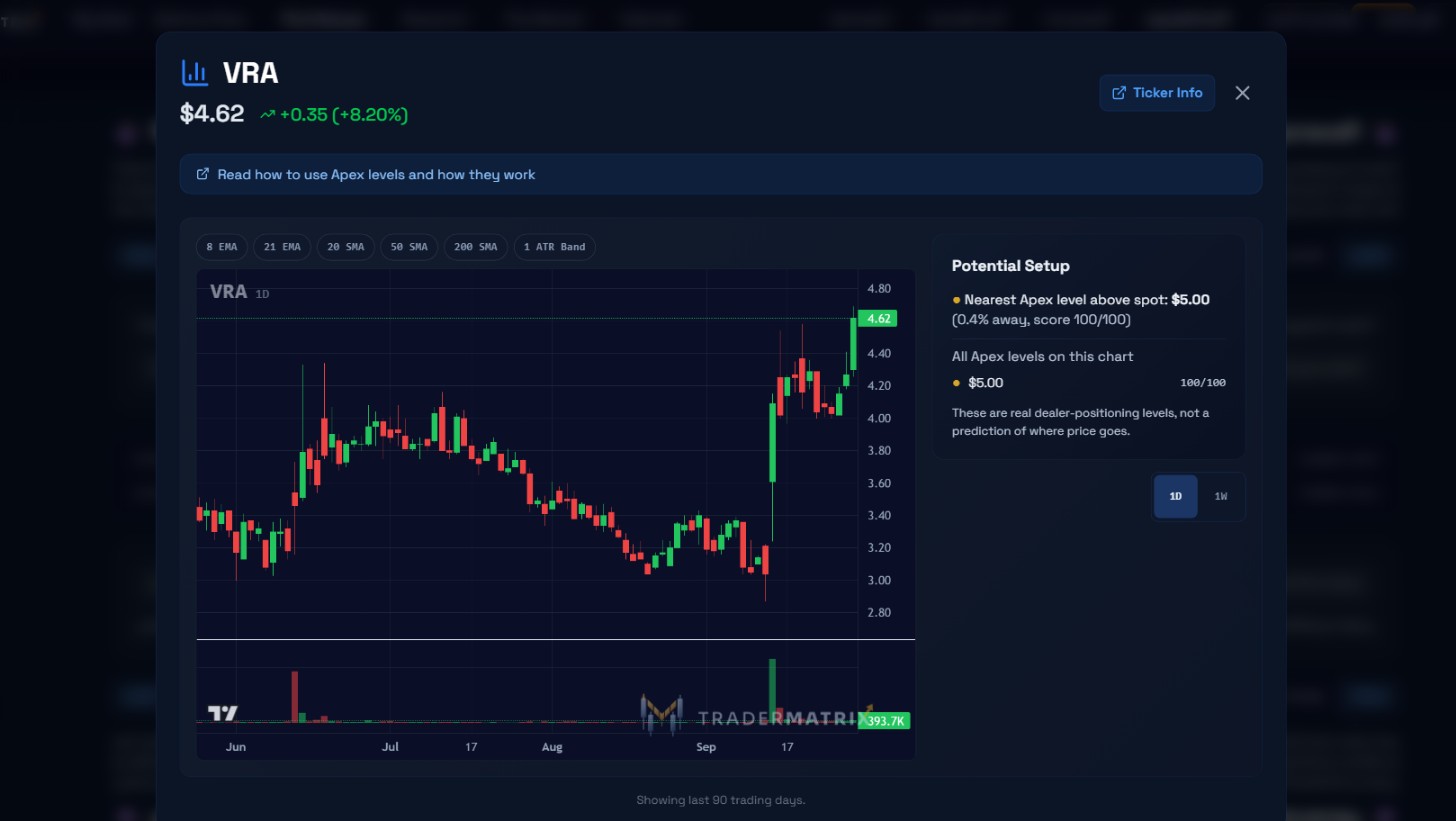Click the VRA 1D chart symbol label

240,292
